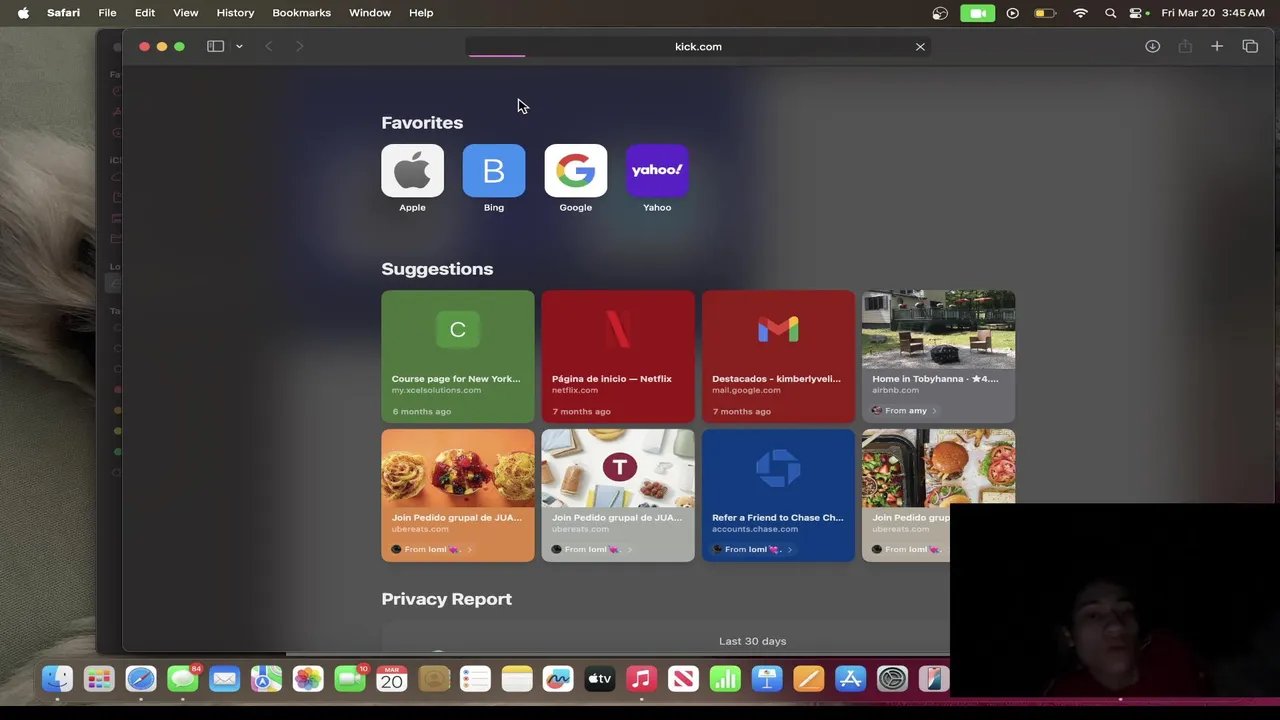Open the Apple favorite
Viewport: 1280px width, 720px height.
point(412,170)
